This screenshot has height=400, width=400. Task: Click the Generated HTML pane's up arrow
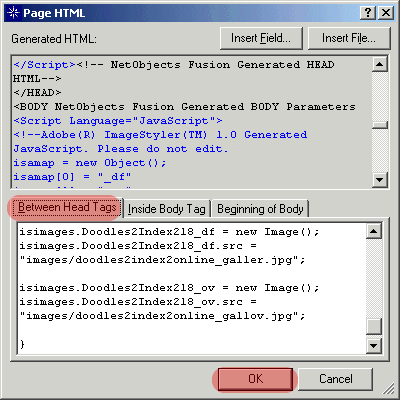point(380,64)
